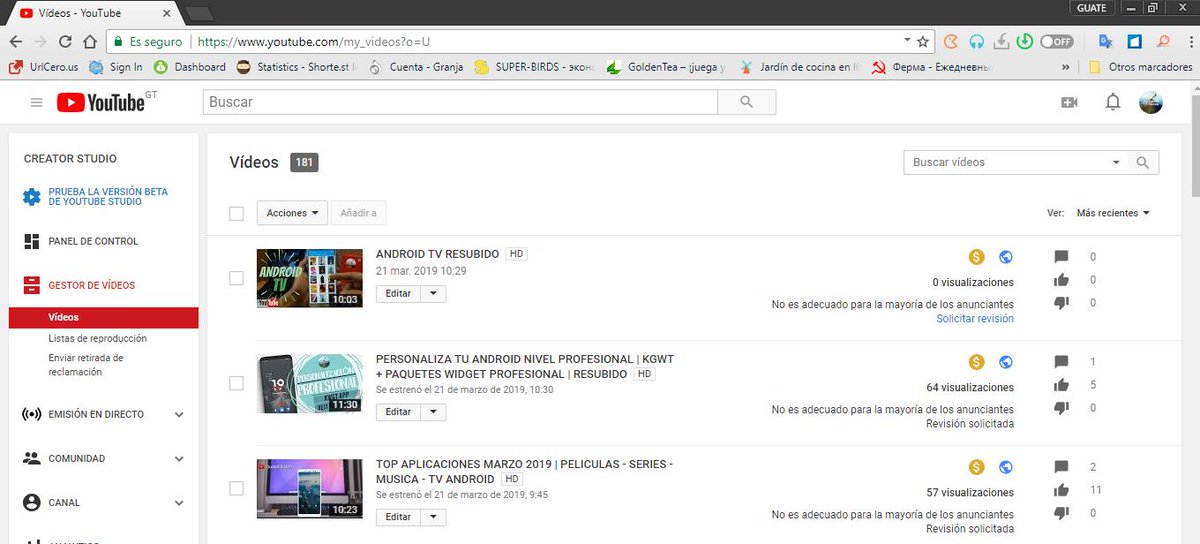Click the public globe icon for ANDROID TV RESUBIDO
The width and height of the screenshot is (1200, 544).
(x=1006, y=256)
